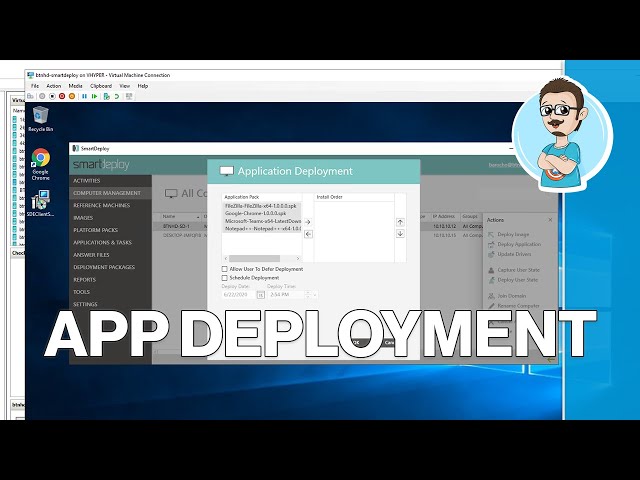
Task: Open the Action menu
Action: tap(53, 86)
